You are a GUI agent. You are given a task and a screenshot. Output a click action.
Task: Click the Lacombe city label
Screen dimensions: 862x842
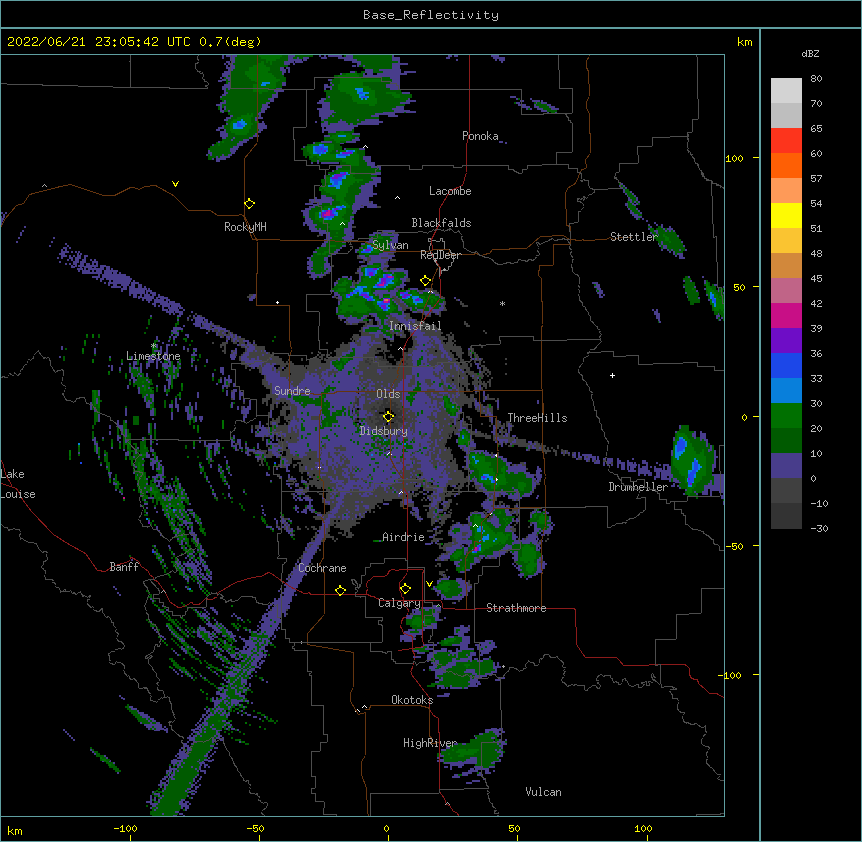click(x=450, y=191)
